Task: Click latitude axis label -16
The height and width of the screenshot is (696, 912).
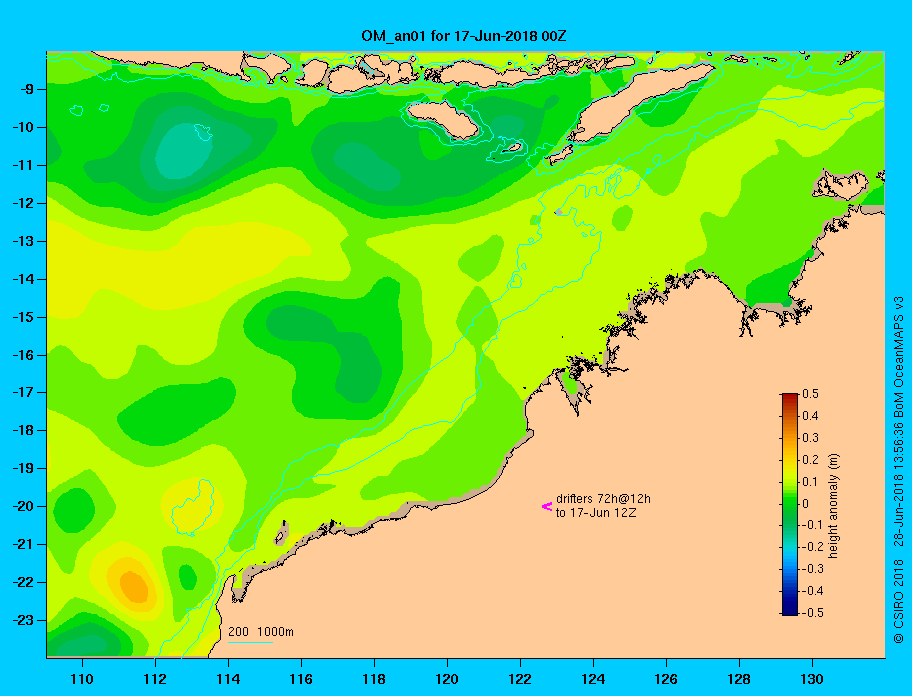Action: coord(23,355)
